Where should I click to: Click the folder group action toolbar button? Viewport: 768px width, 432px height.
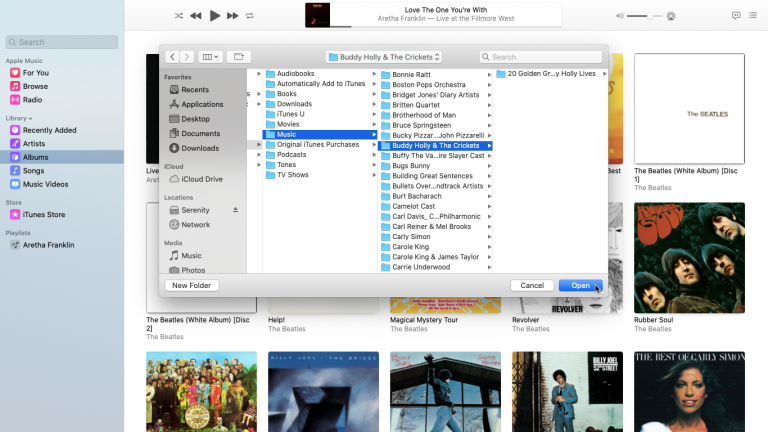[x=239, y=57]
